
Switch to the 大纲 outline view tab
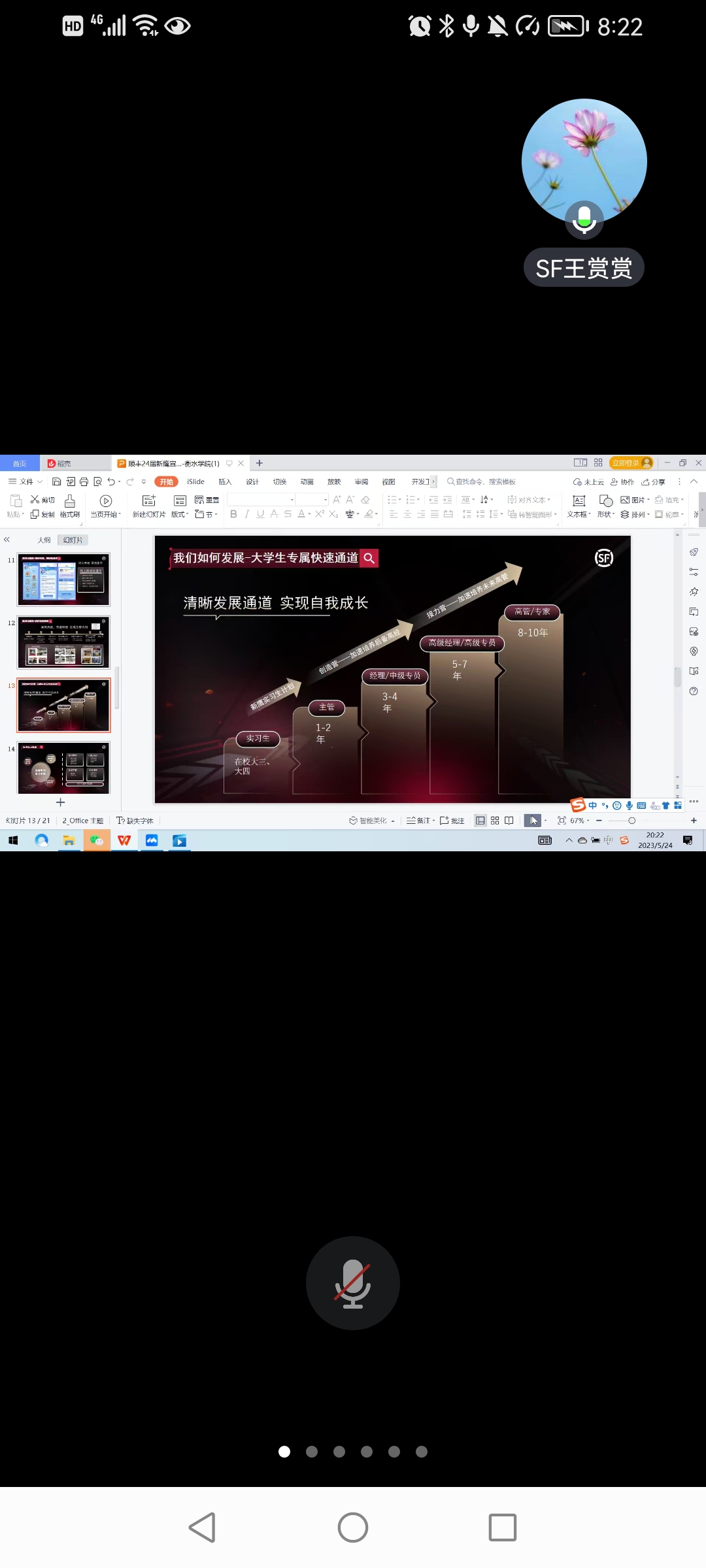(44, 540)
